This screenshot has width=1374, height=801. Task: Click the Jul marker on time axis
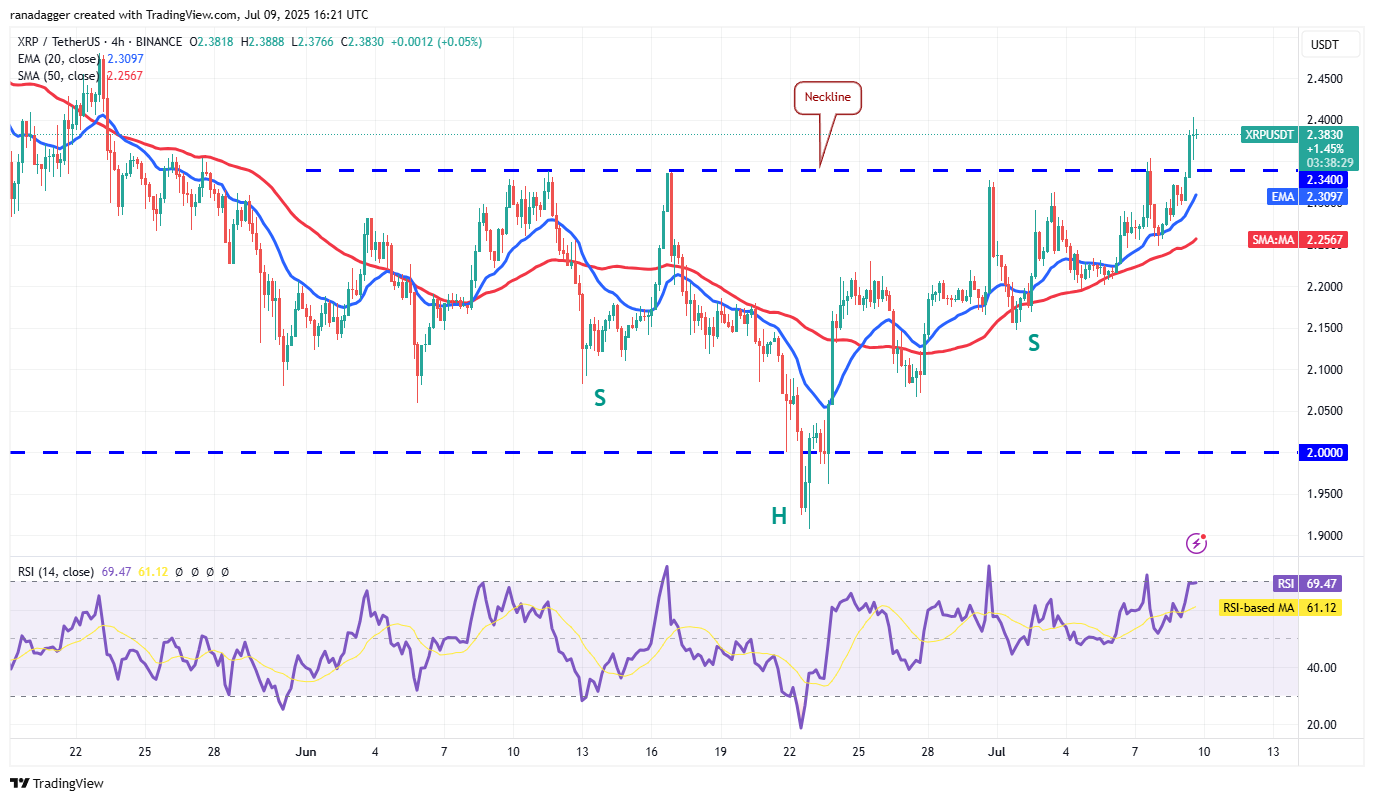click(x=995, y=751)
